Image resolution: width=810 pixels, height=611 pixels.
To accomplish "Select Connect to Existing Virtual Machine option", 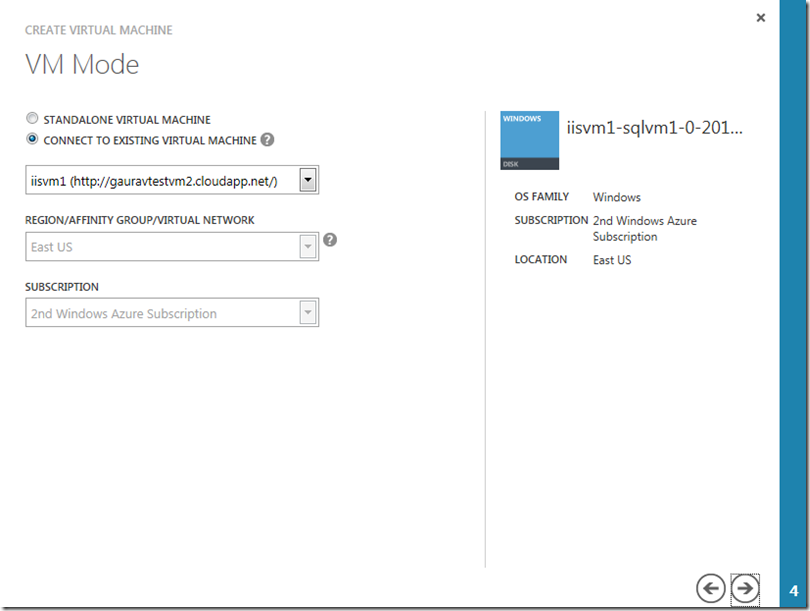I will coord(32,139).
